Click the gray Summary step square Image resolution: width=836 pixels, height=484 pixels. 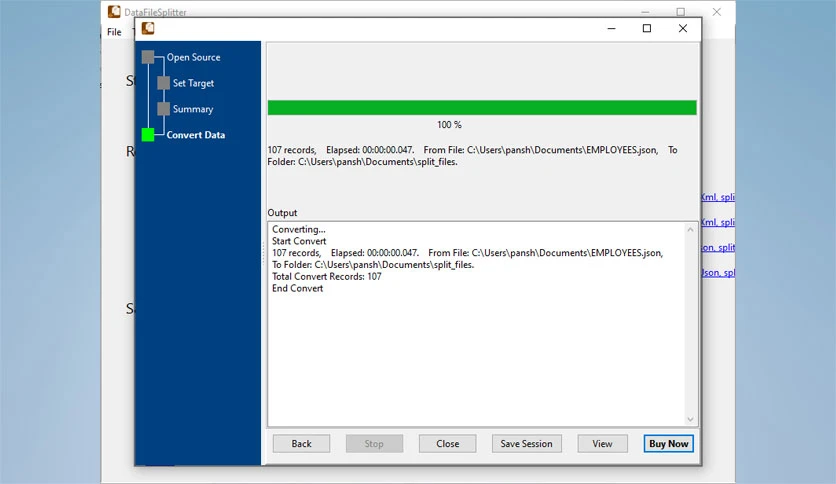164,109
